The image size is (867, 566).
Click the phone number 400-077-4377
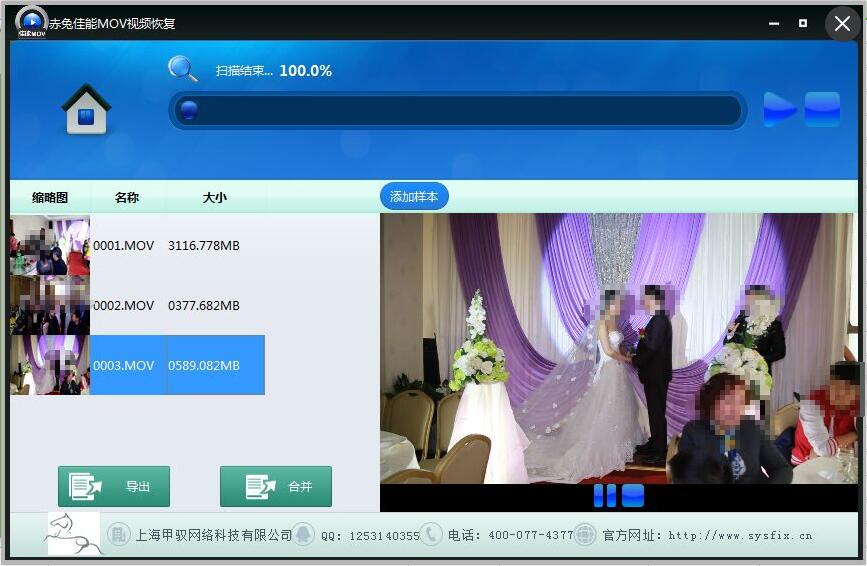pos(531,535)
